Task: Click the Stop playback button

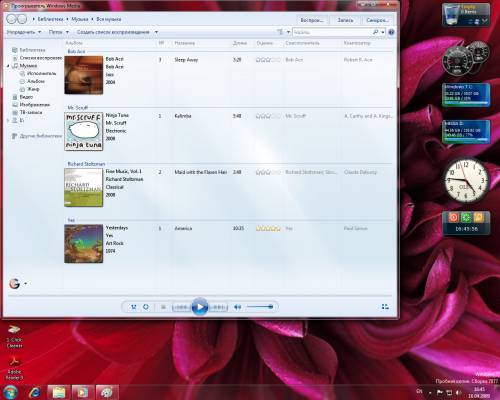Action: point(163,307)
